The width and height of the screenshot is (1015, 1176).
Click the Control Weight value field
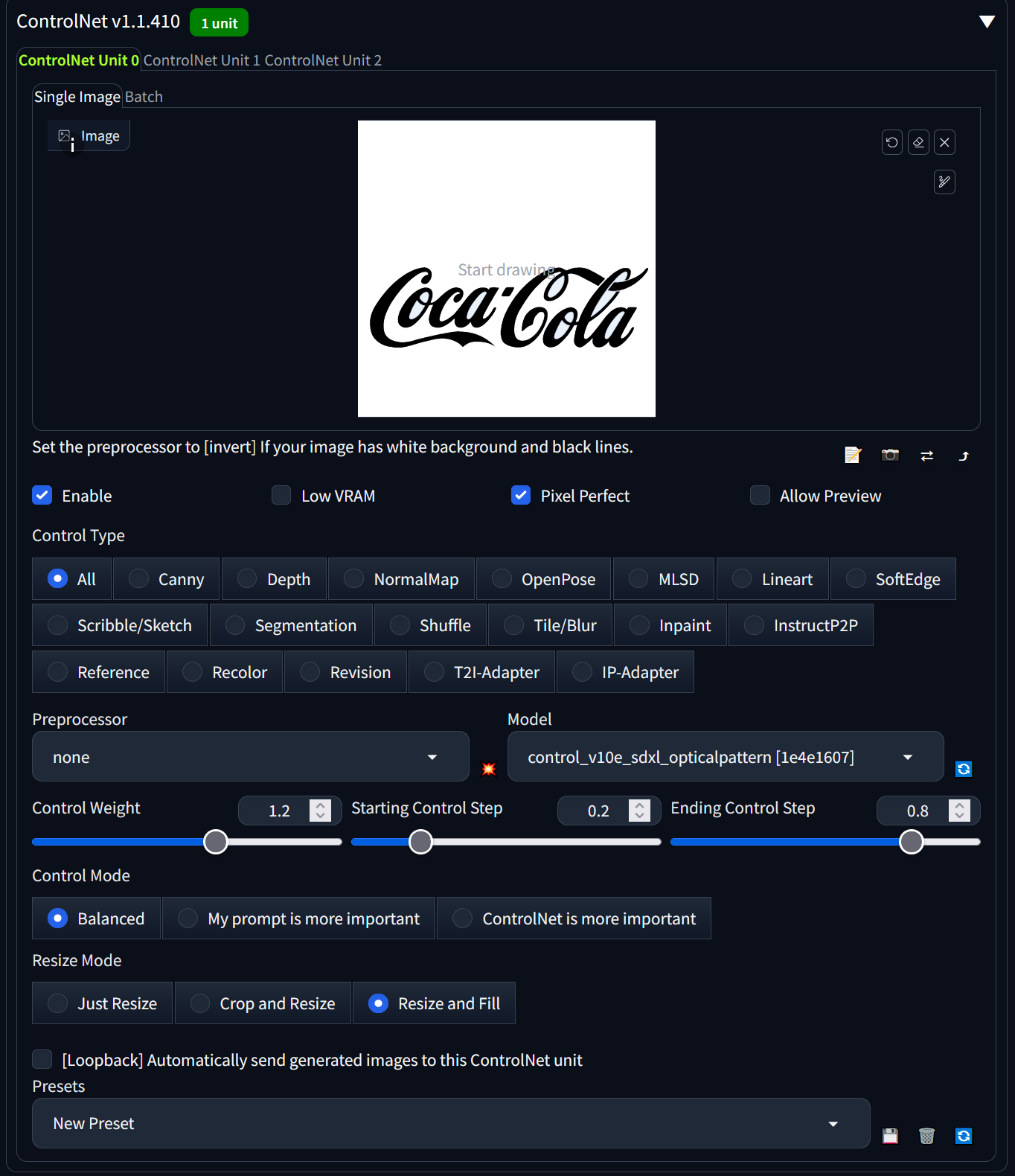(289, 810)
